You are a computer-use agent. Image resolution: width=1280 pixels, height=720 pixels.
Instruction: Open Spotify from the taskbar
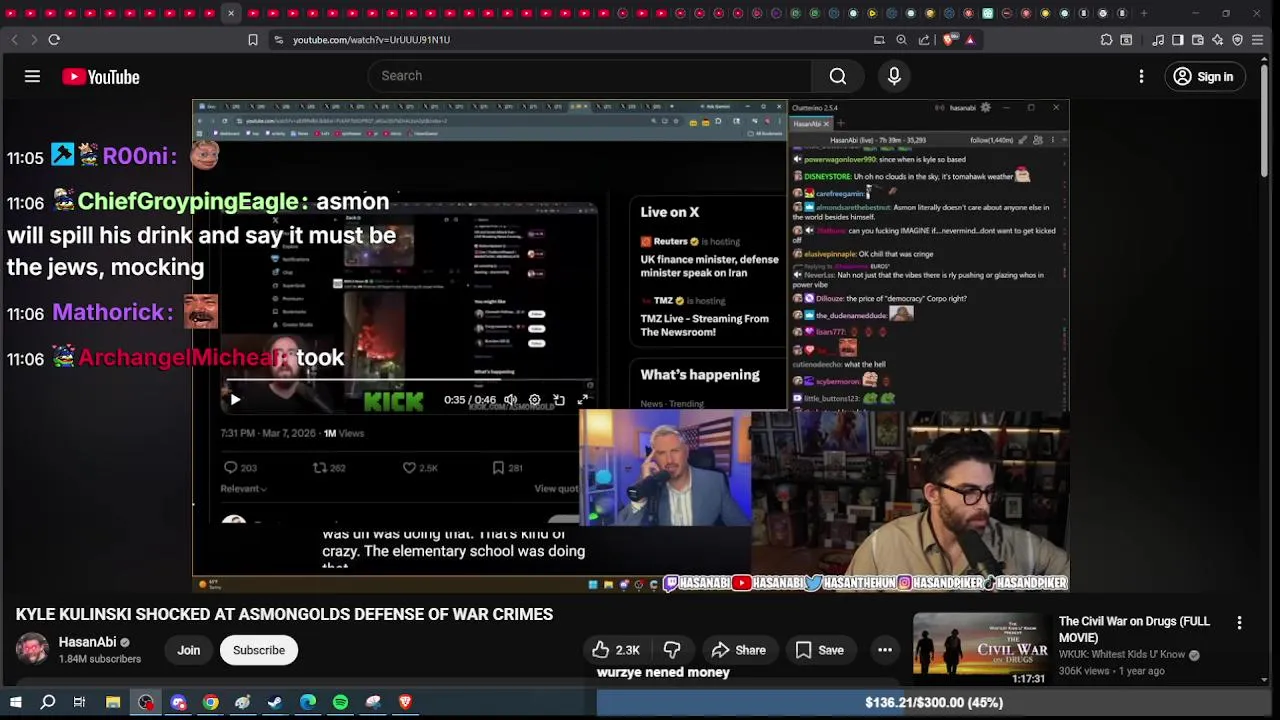click(340, 702)
